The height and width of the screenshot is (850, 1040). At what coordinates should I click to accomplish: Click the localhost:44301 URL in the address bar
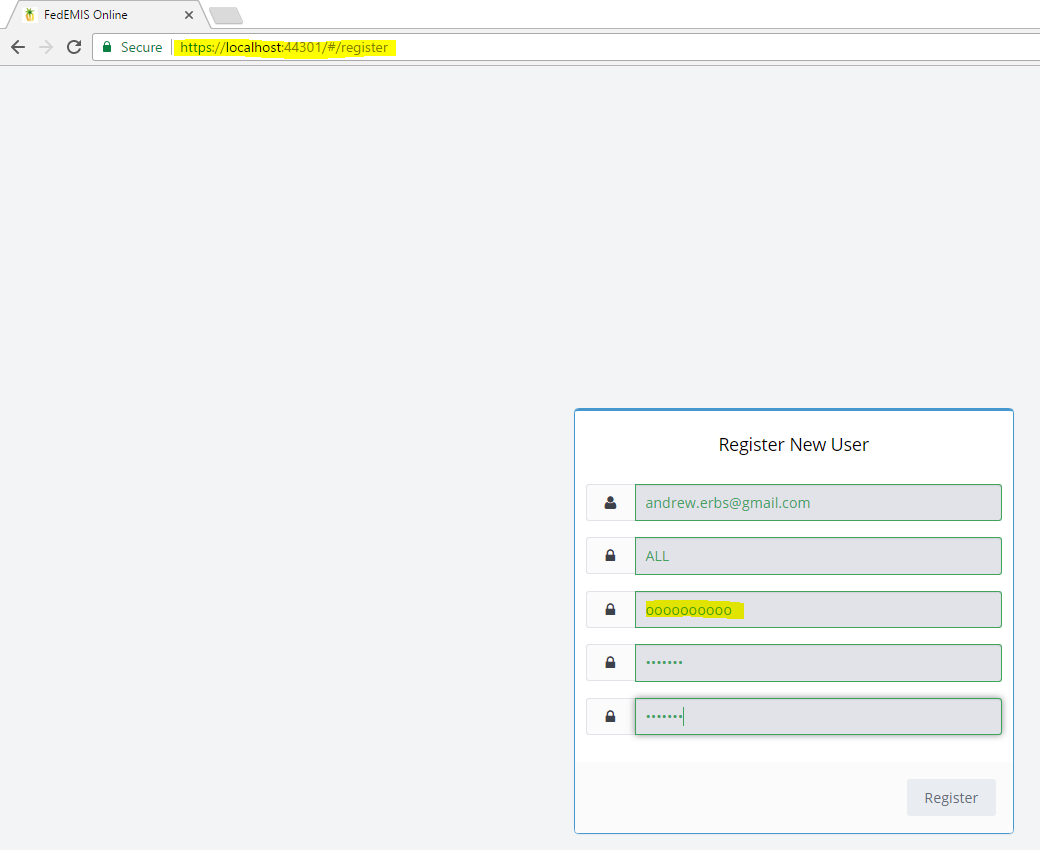284,47
